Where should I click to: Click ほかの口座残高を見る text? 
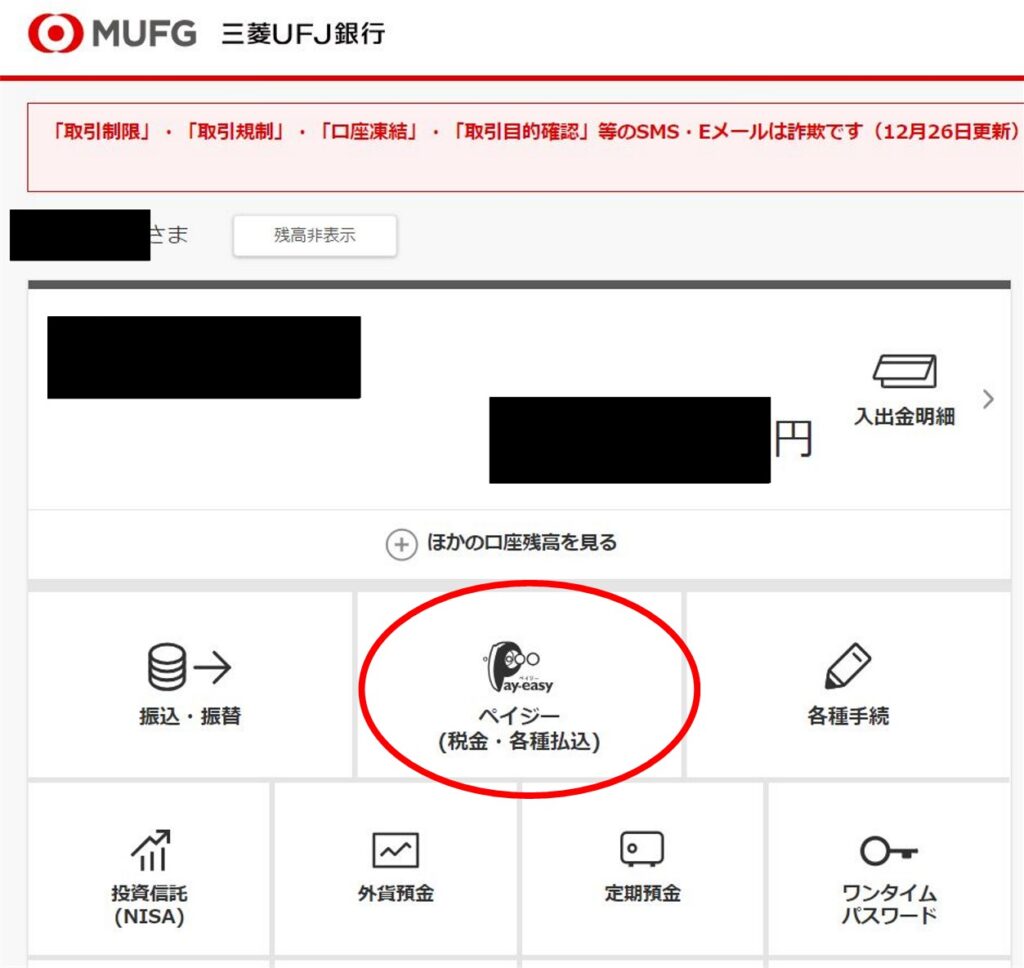pyautogui.click(x=522, y=543)
